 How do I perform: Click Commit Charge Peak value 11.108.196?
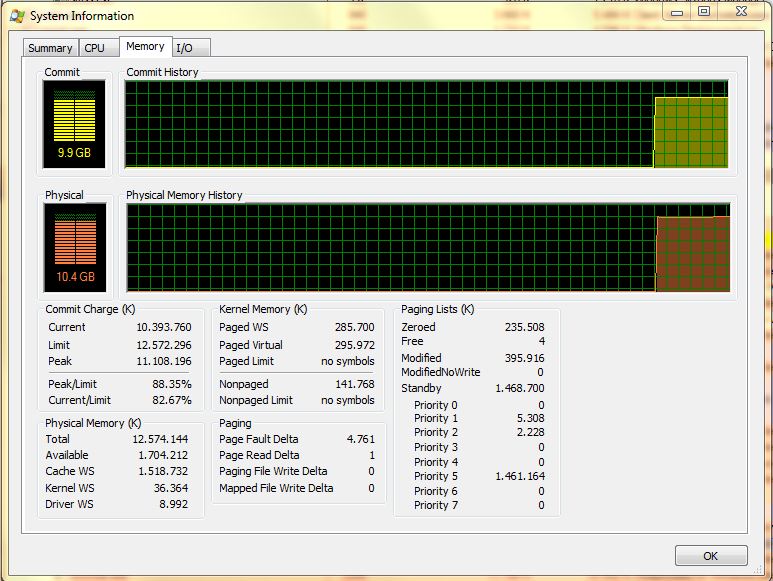pyautogui.click(x=164, y=361)
